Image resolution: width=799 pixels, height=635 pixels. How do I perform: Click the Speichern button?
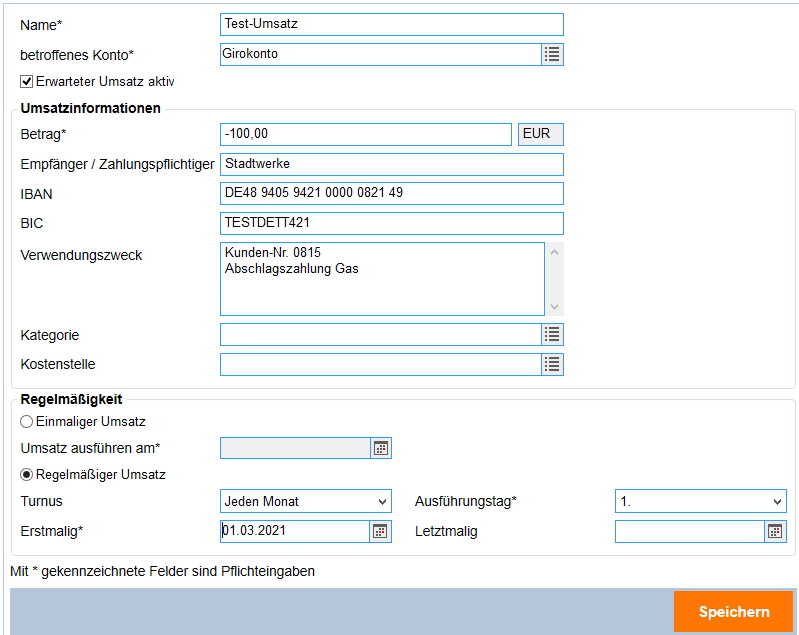733,612
